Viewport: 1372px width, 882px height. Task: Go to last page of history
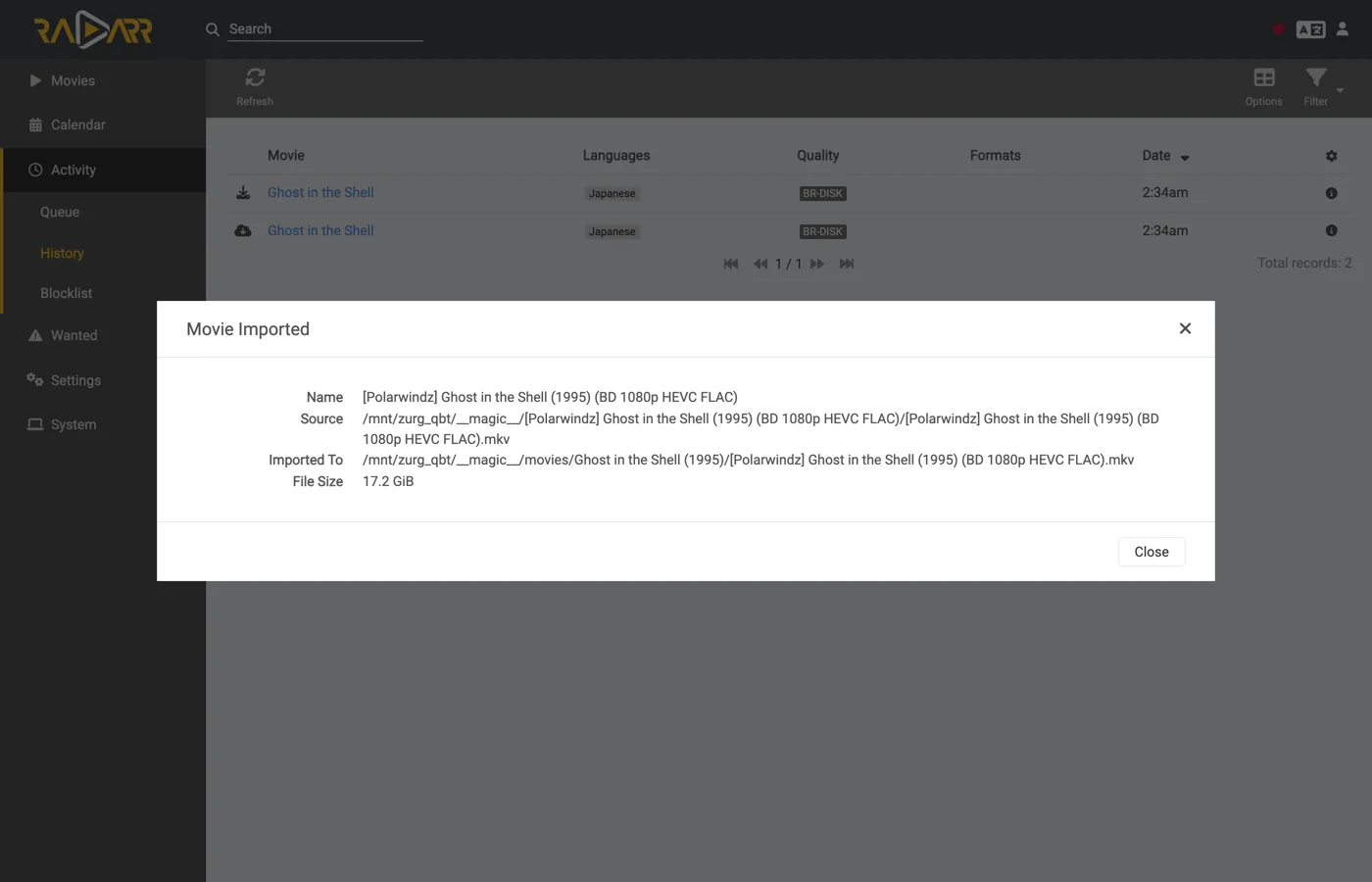pyautogui.click(x=847, y=264)
